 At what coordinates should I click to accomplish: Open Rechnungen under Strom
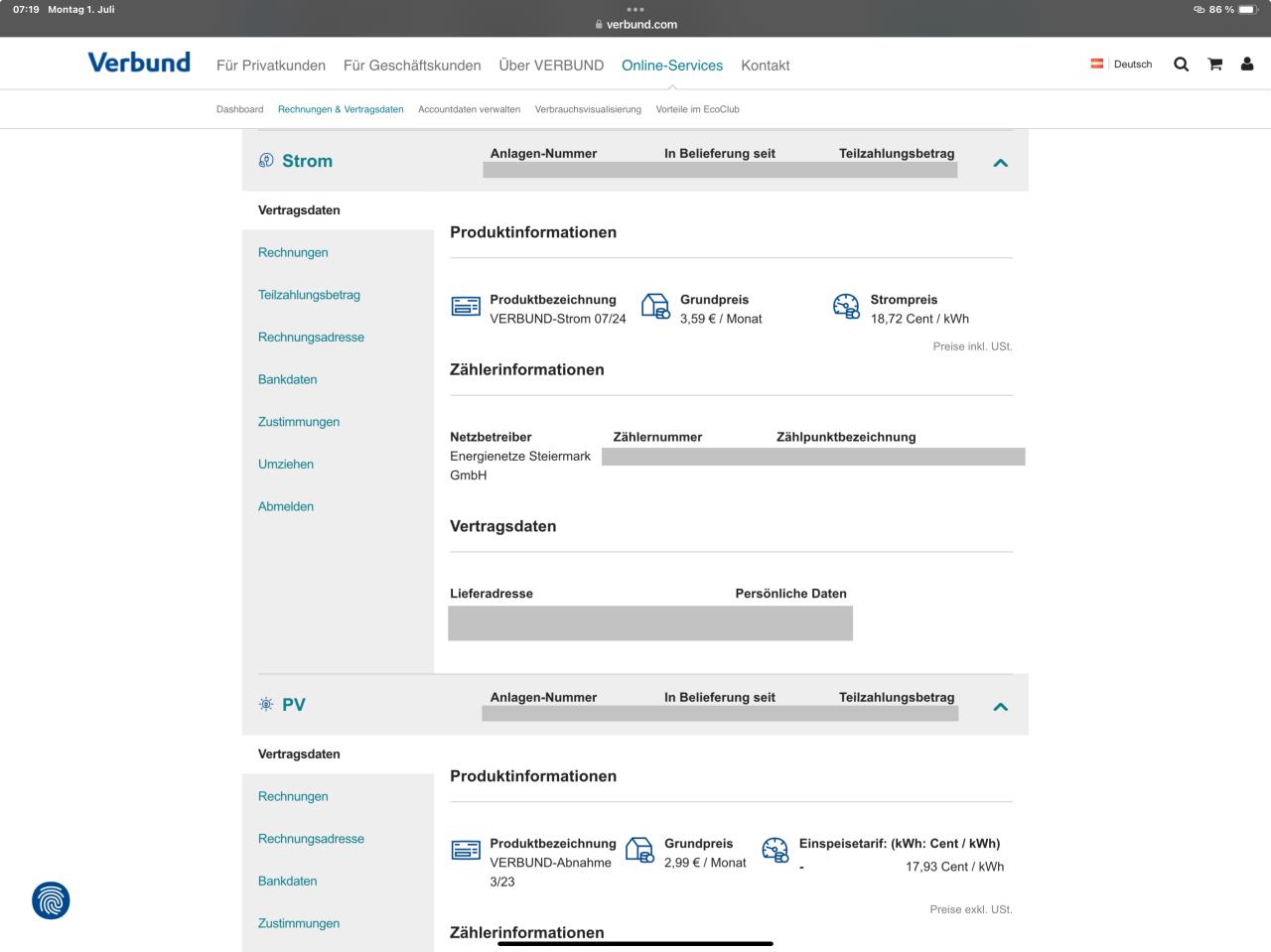tap(293, 253)
